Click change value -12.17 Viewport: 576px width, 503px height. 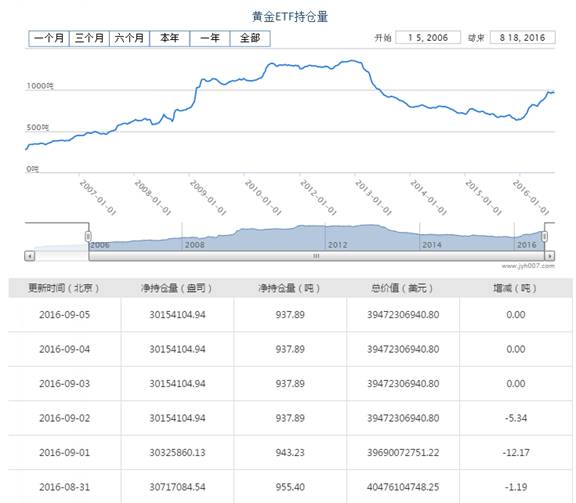click(x=516, y=453)
